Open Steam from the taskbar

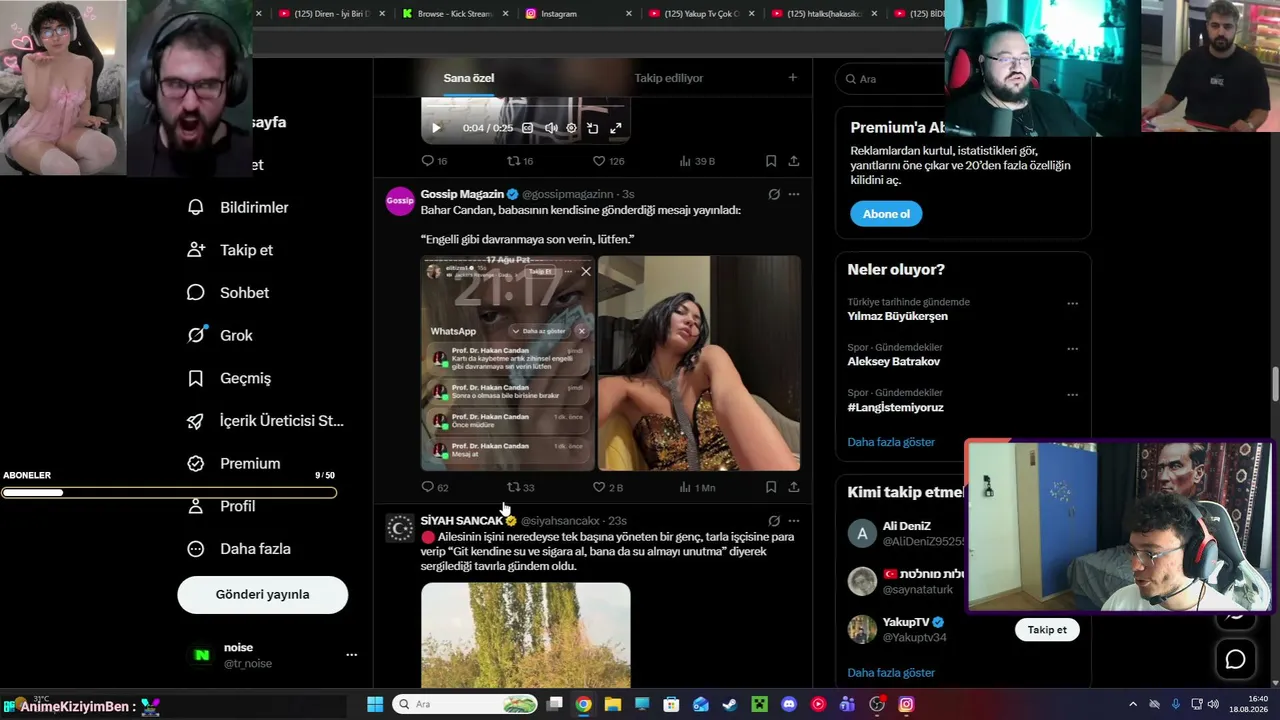(730, 704)
